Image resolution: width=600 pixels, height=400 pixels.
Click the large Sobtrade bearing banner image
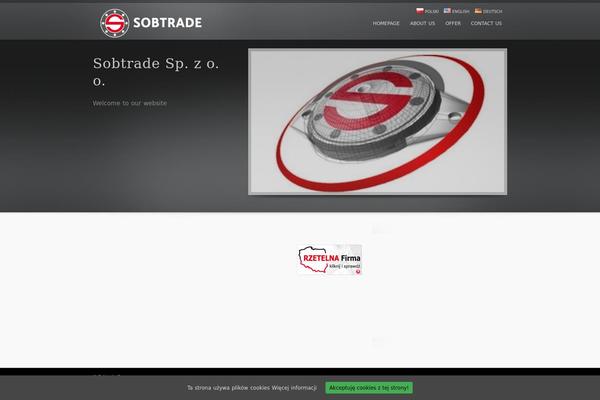[x=377, y=121]
